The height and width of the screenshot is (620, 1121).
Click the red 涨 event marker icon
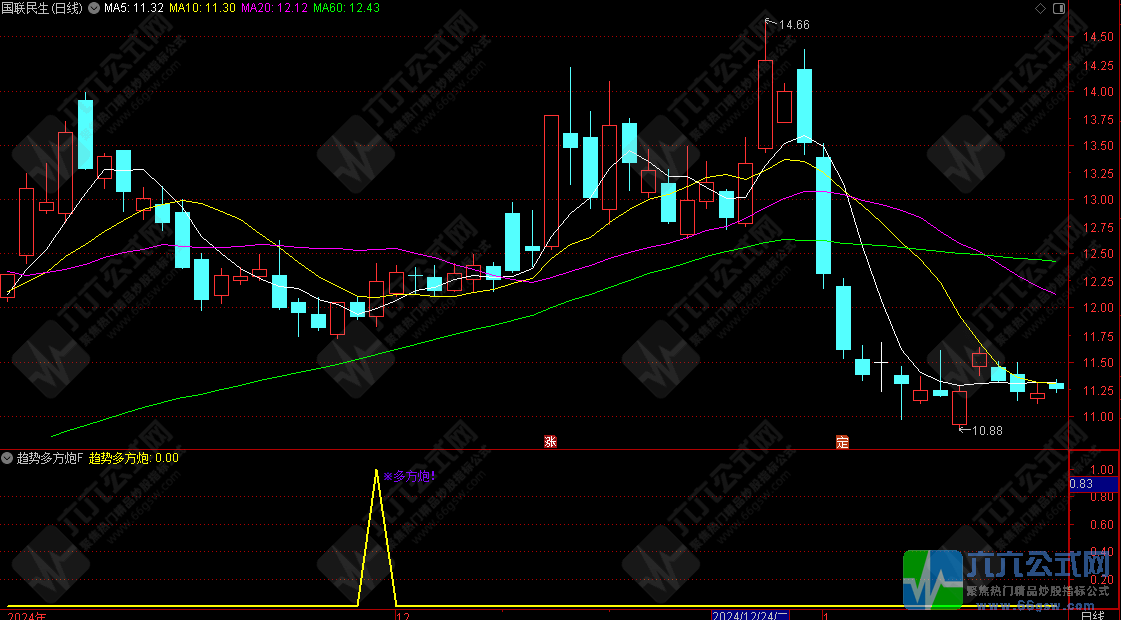pos(549,442)
